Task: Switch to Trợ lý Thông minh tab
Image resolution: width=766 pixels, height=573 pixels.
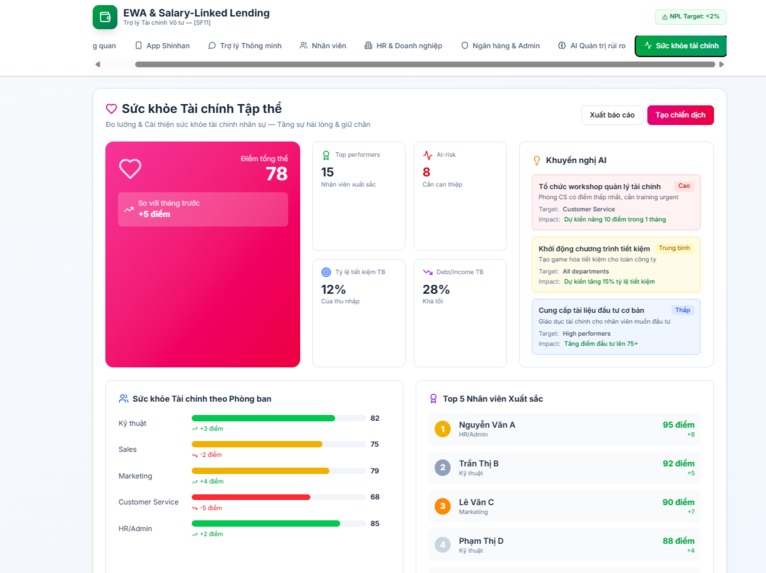Action: tap(245, 45)
